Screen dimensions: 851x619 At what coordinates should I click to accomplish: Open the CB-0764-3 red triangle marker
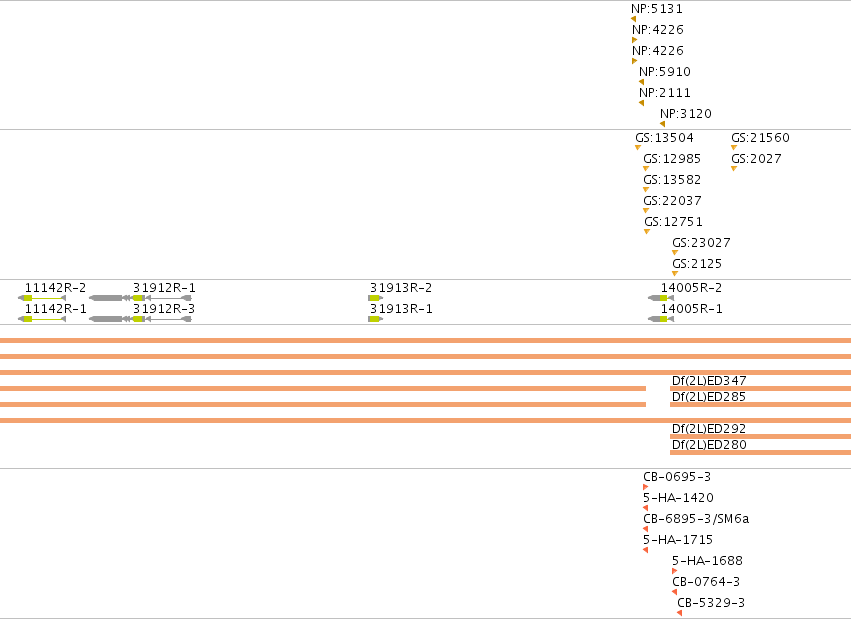coord(675,592)
